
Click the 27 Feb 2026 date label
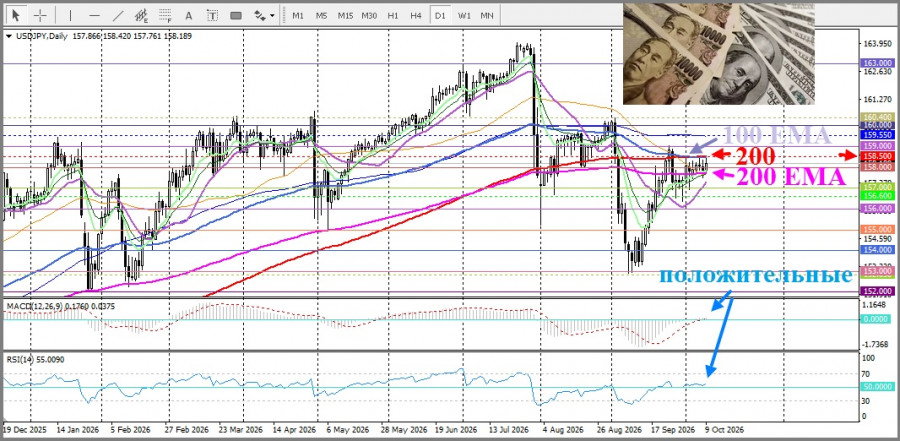[185, 429]
